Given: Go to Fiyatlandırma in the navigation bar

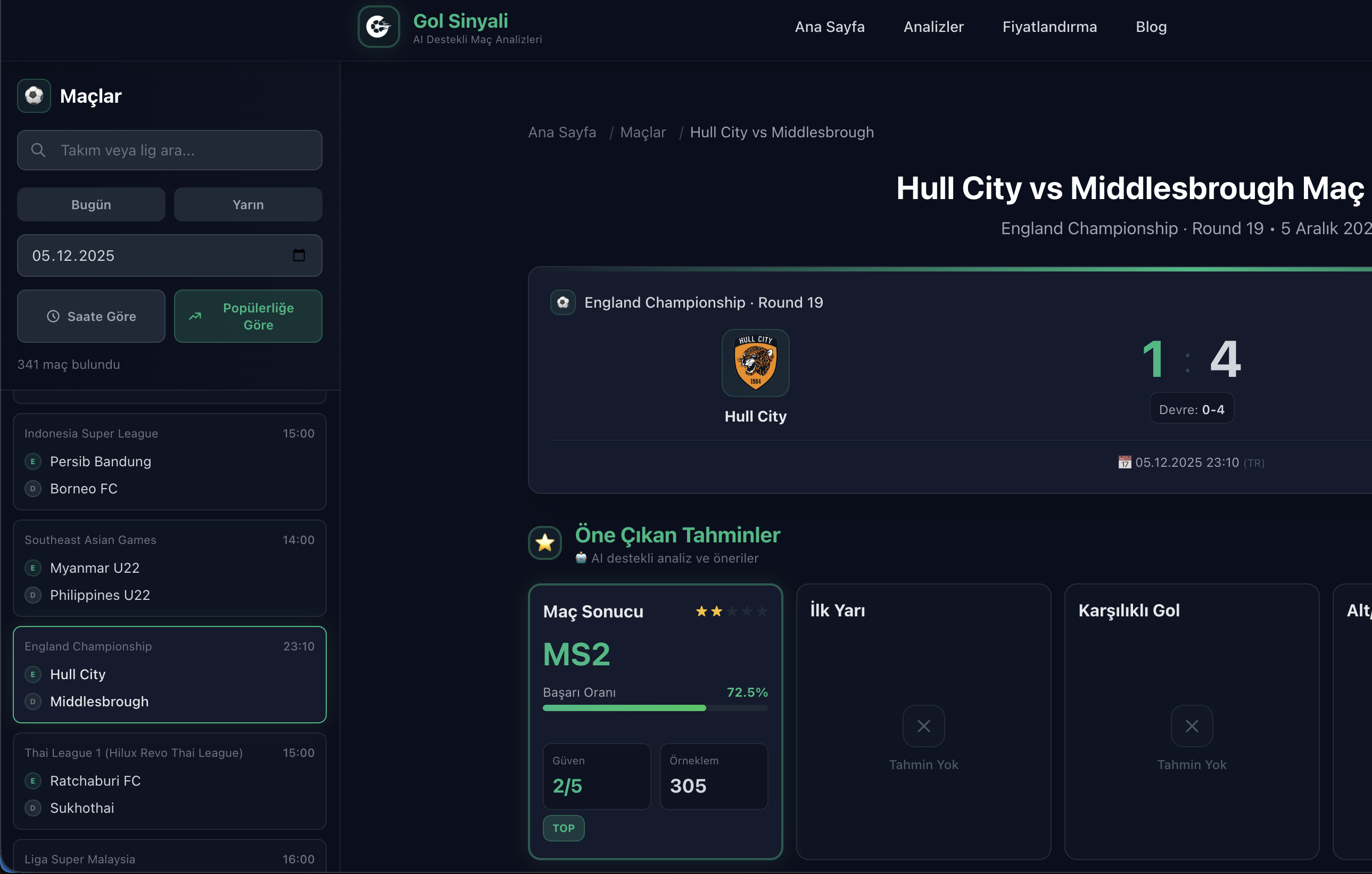Looking at the screenshot, I should click(x=1049, y=27).
